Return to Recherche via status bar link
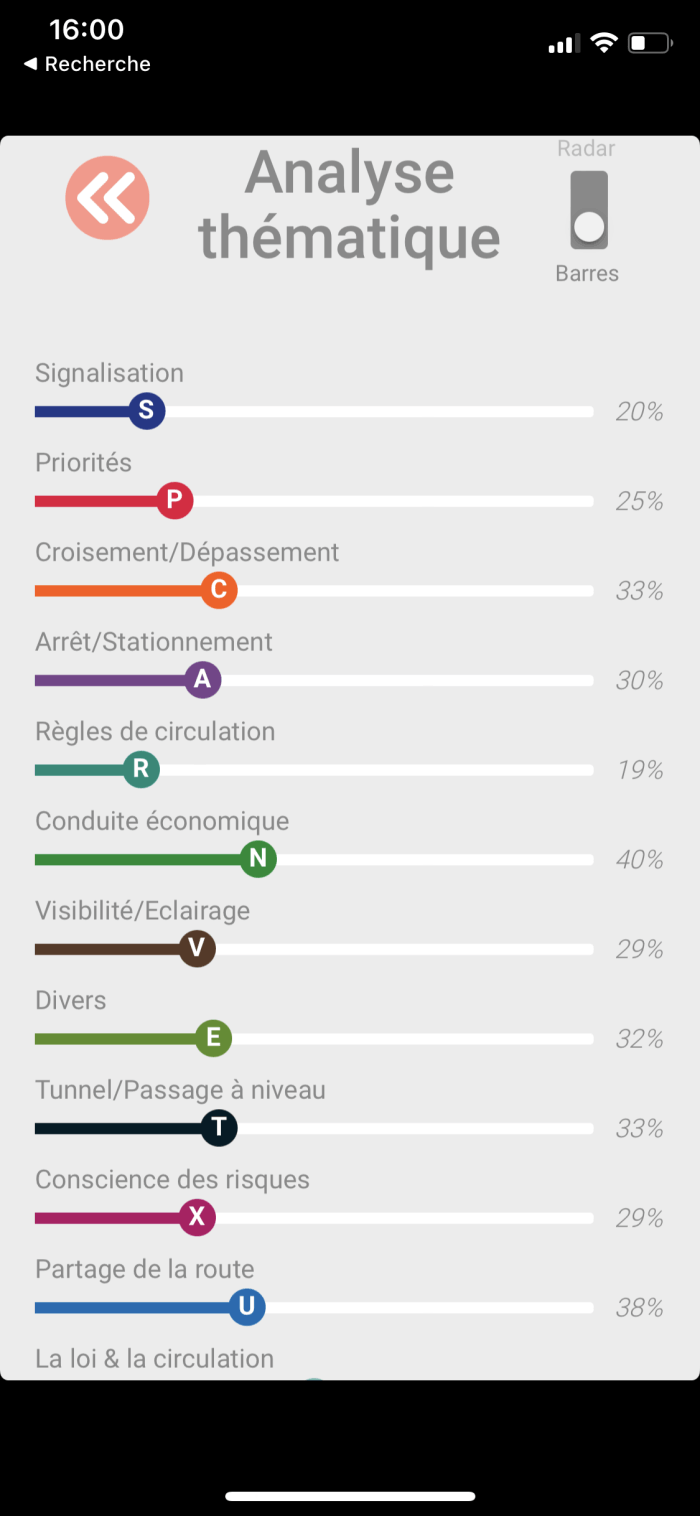Viewport: 700px width, 1516px height. 87,64
